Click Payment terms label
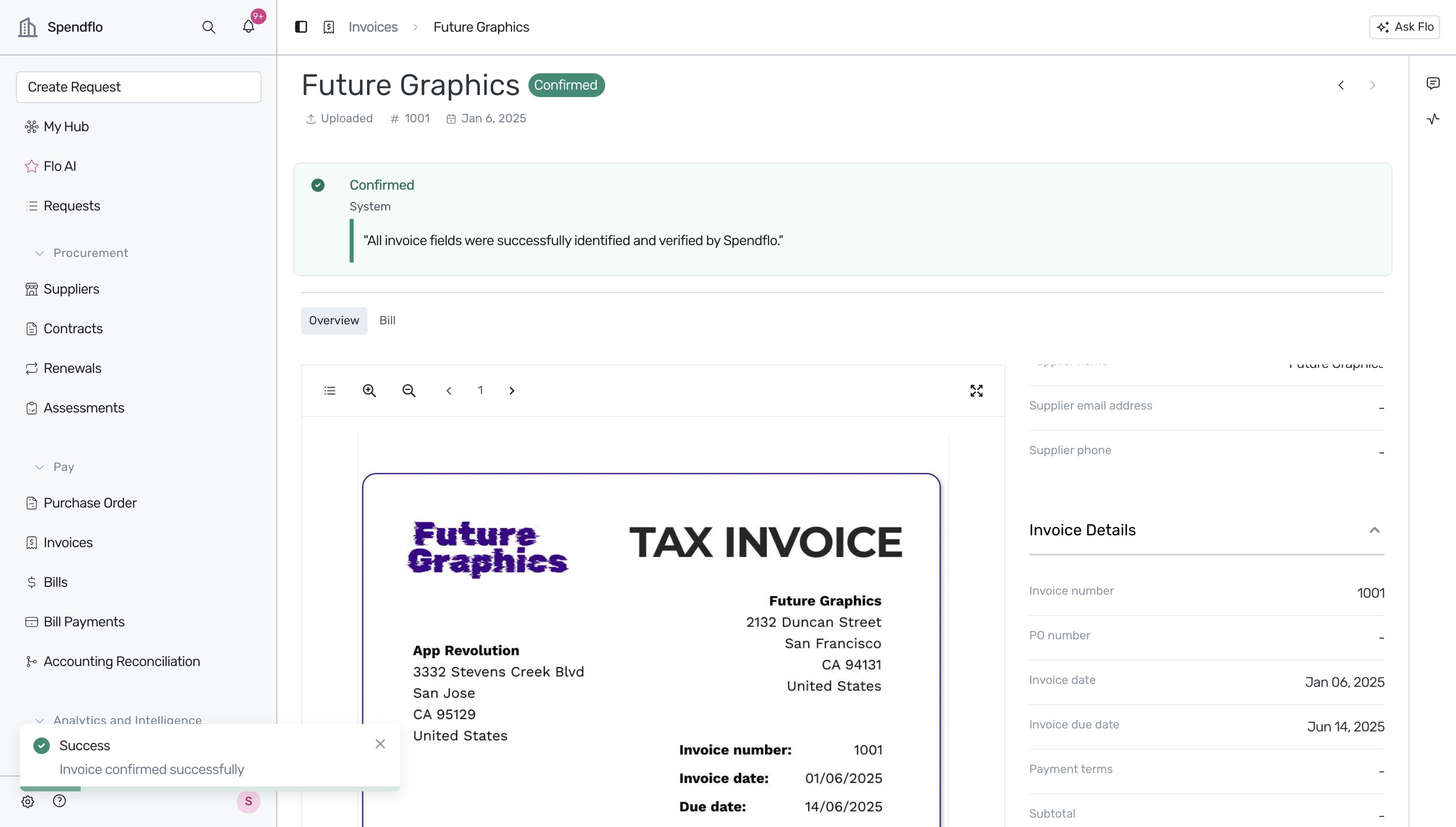The height and width of the screenshot is (827, 1456). (x=1070, y=769)
